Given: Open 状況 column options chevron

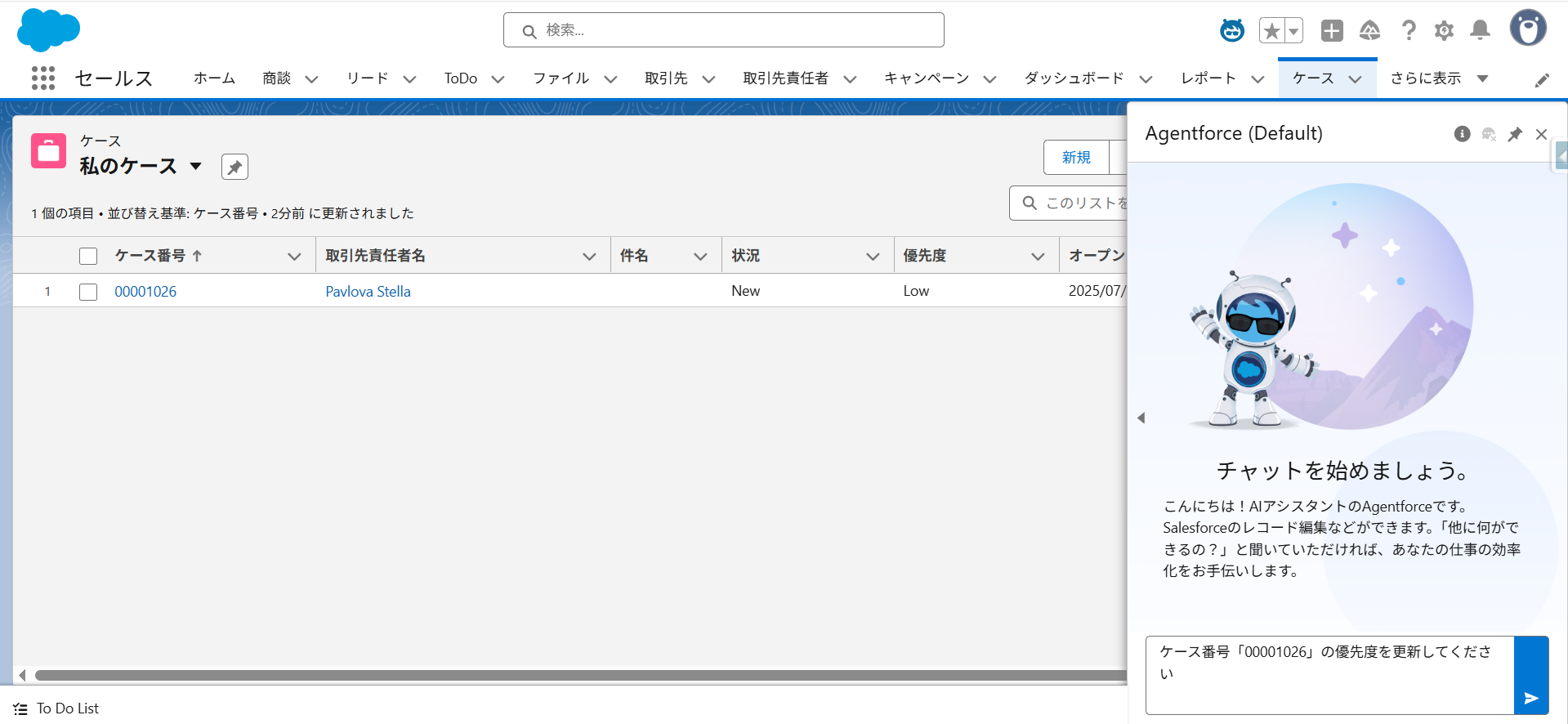Looking at the screenshot, I should pyautogui.click(x=873, y=257).
